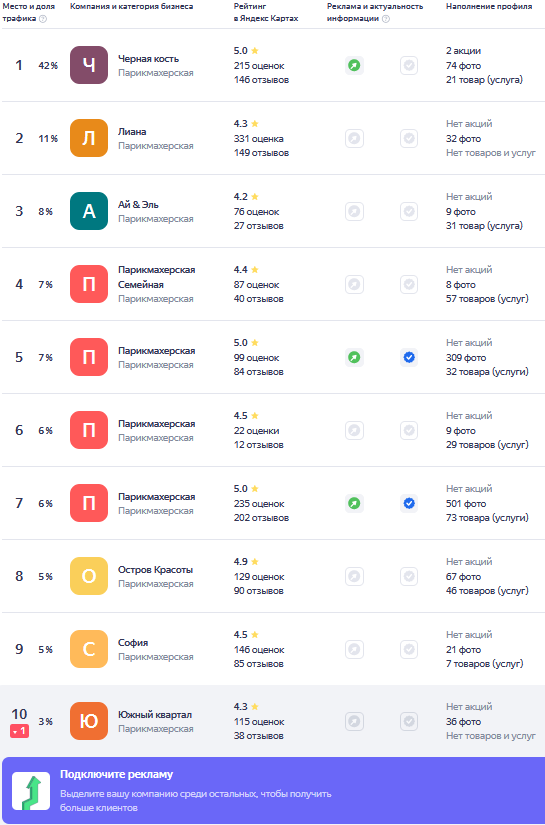
Task: Click the blue verified checkmark in row 7
Action: [409, 504]
